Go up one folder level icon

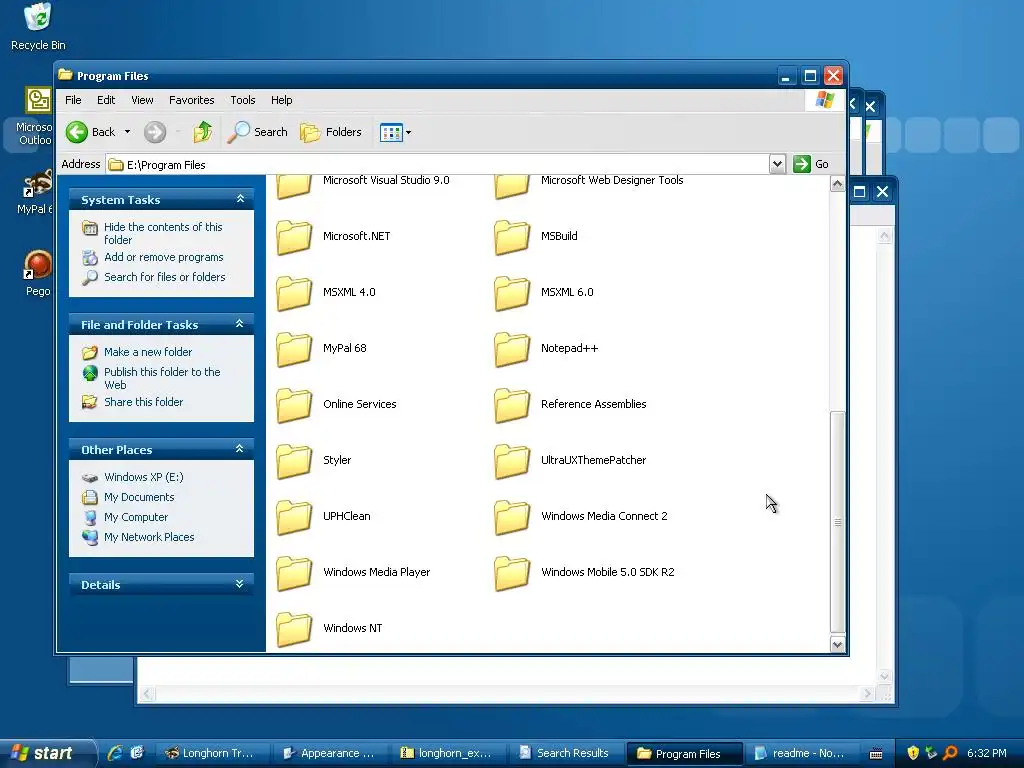pyautogui.click(x=202, y=132)
